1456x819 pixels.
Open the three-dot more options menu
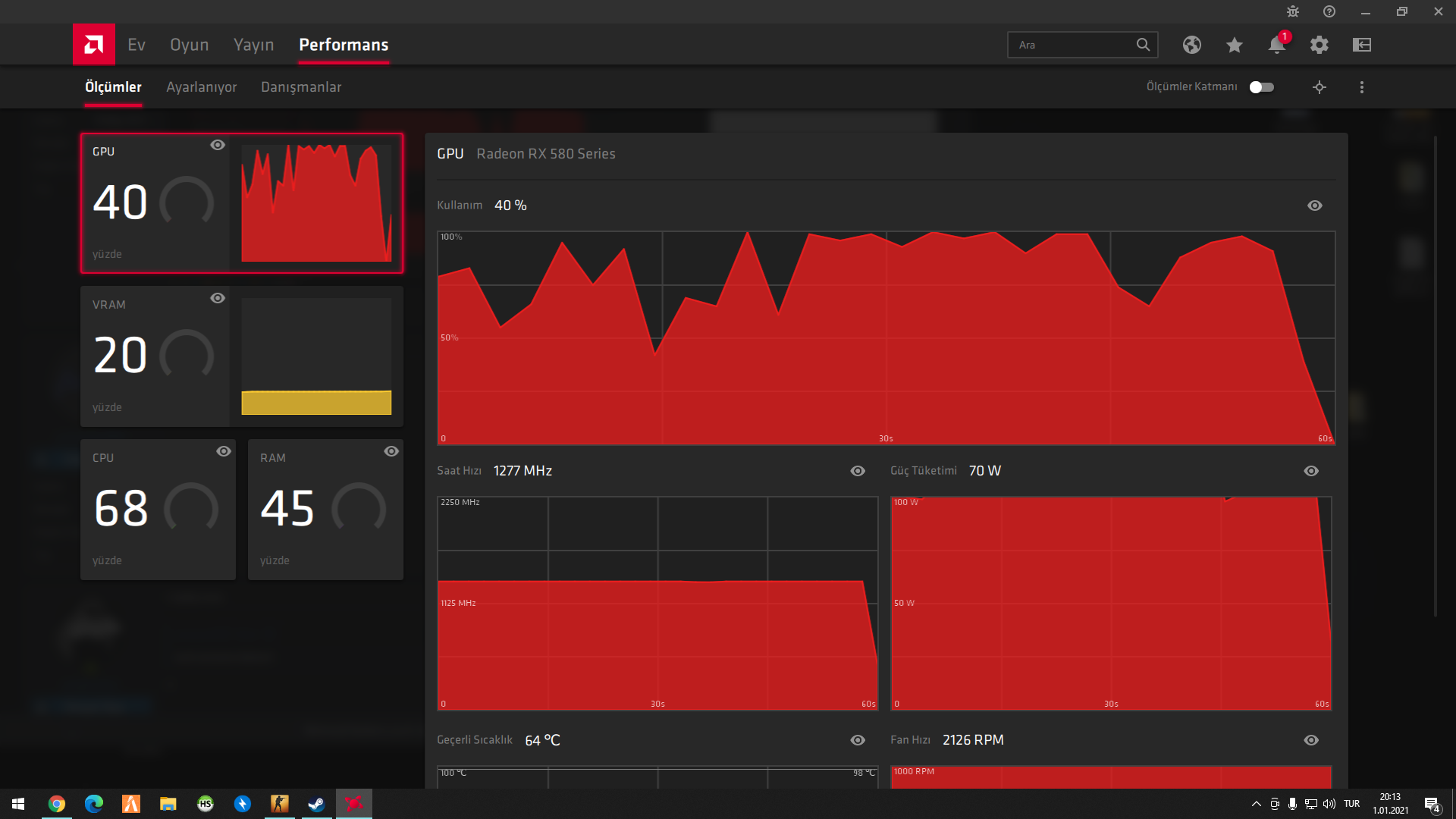point(1362,87)
